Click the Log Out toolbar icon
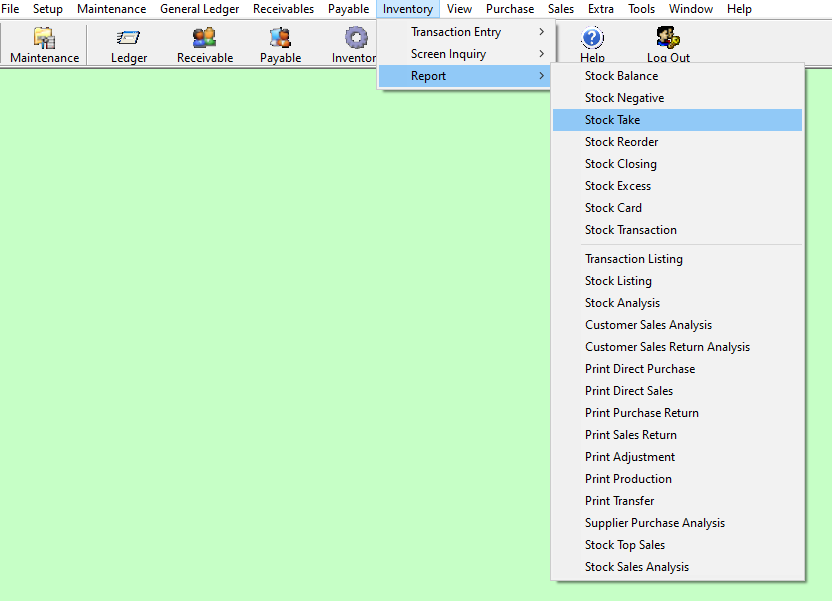Viewport: 832px width, 601px height. [668, 45]
